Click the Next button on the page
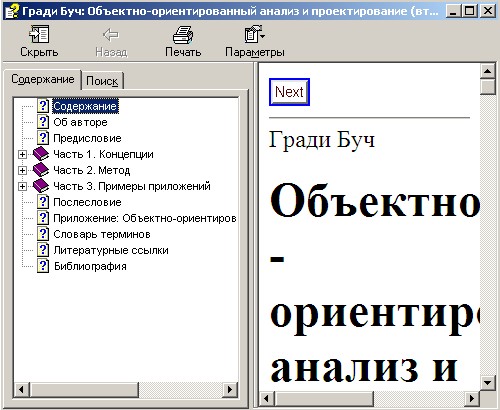Screen dimensions: 500x410 click(289, 92)
